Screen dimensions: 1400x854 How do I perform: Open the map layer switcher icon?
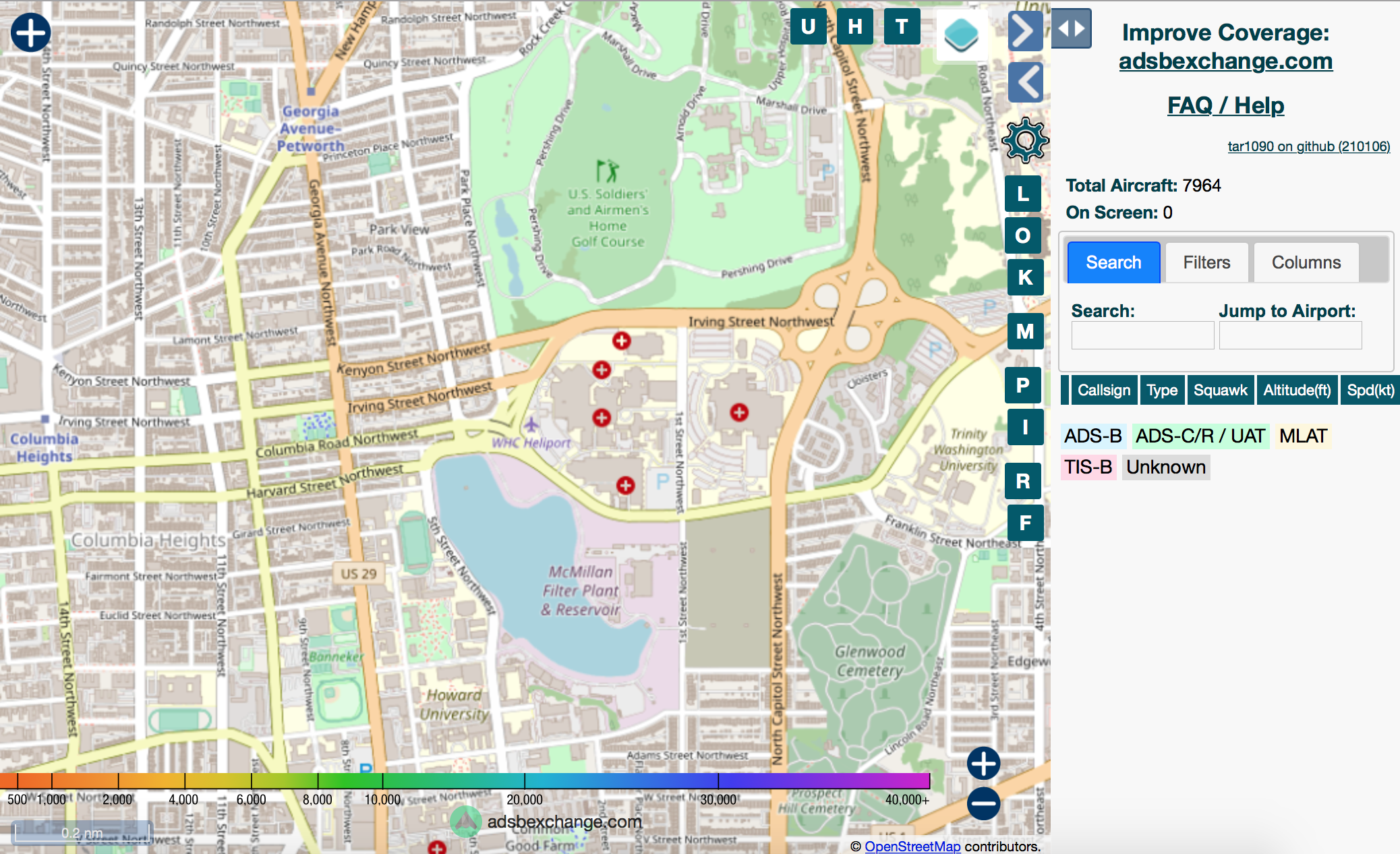coord(961,34)
